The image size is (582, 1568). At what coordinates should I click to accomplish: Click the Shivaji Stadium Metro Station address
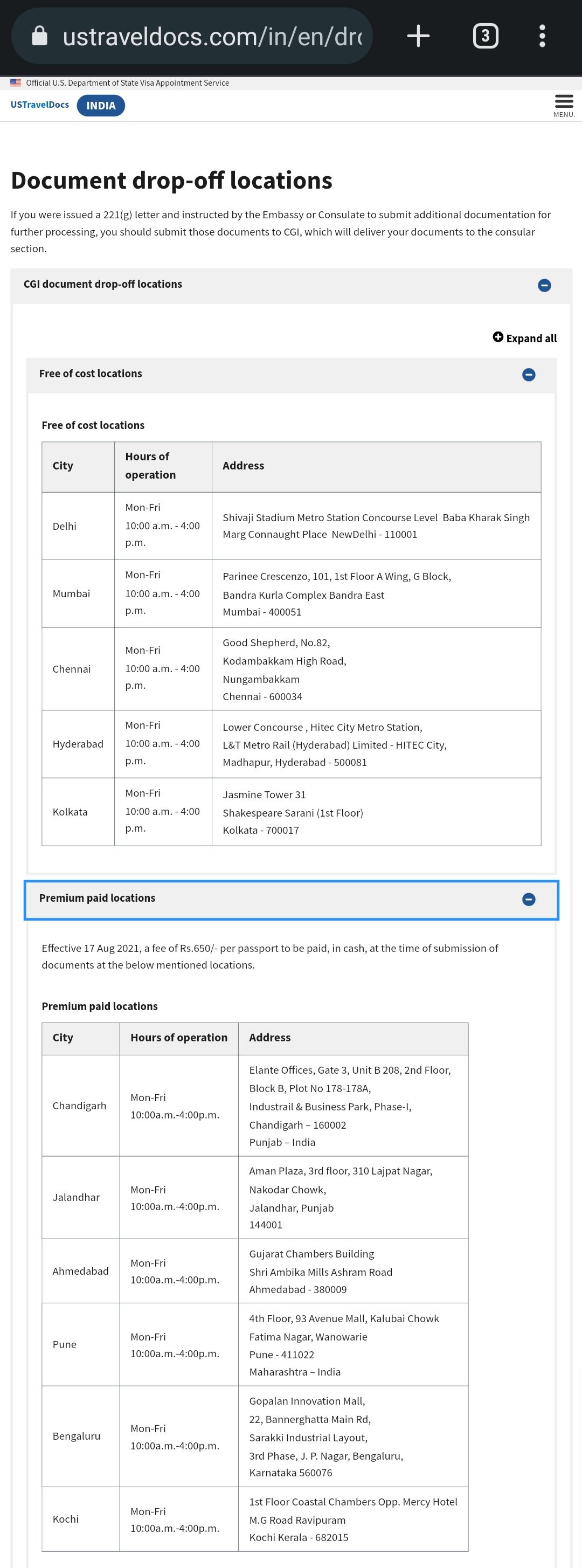click(x=376, y=526)
